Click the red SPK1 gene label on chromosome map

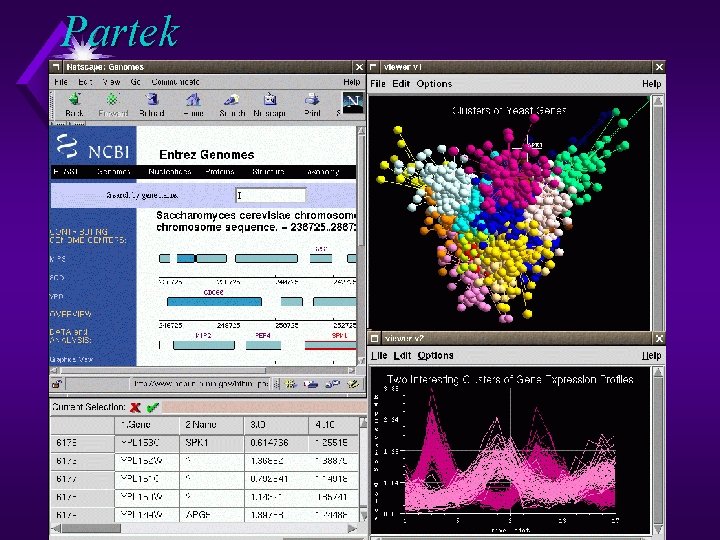tap(339, 336)
